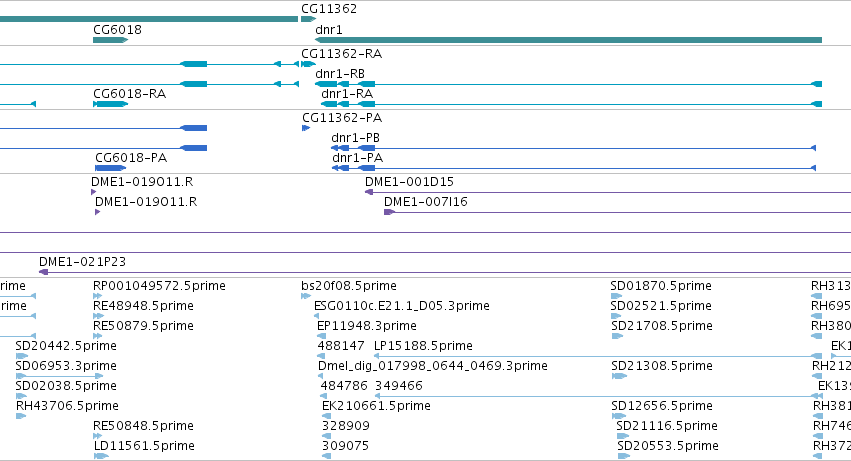Select the RP001049572.5prime EST label
The height and width of the screenshot is (461, 851).
[x=159, y=286]
